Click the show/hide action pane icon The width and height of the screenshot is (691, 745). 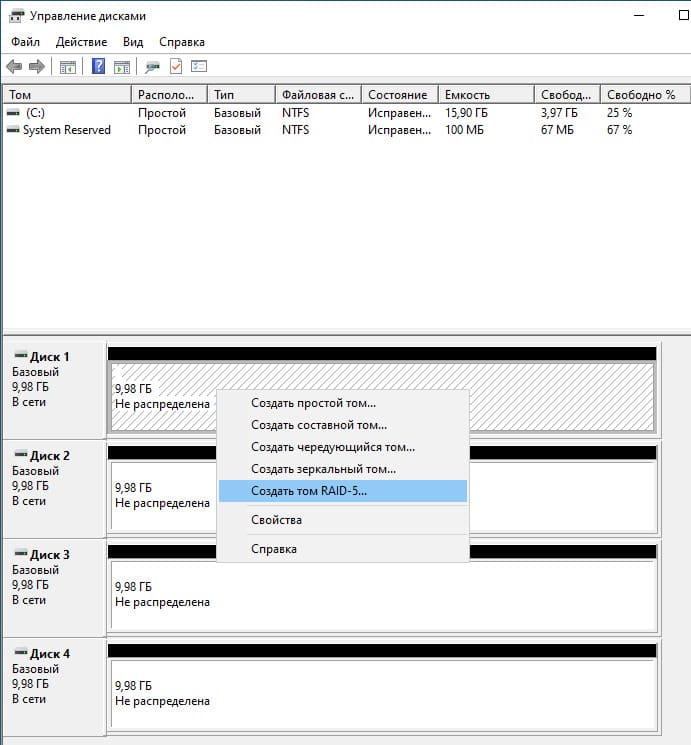(x=122, y=67)
